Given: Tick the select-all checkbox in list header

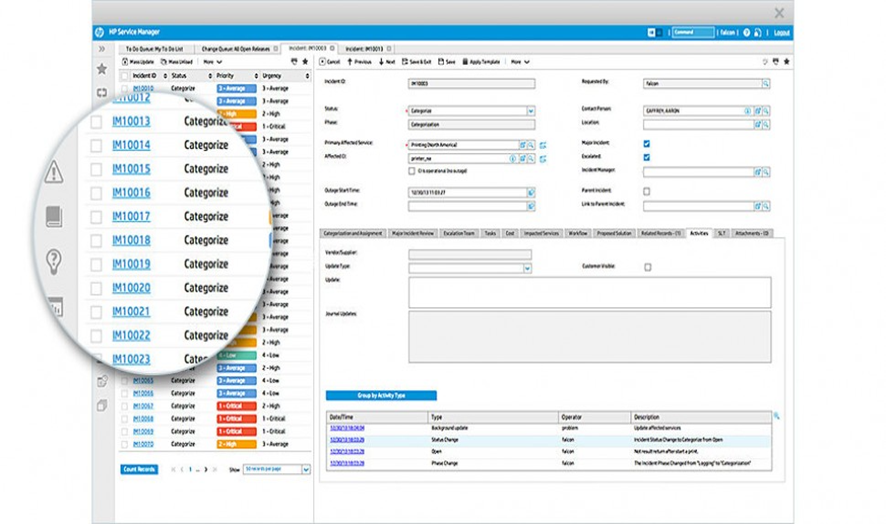Looking at the screenshot, I should coord(124,76).
